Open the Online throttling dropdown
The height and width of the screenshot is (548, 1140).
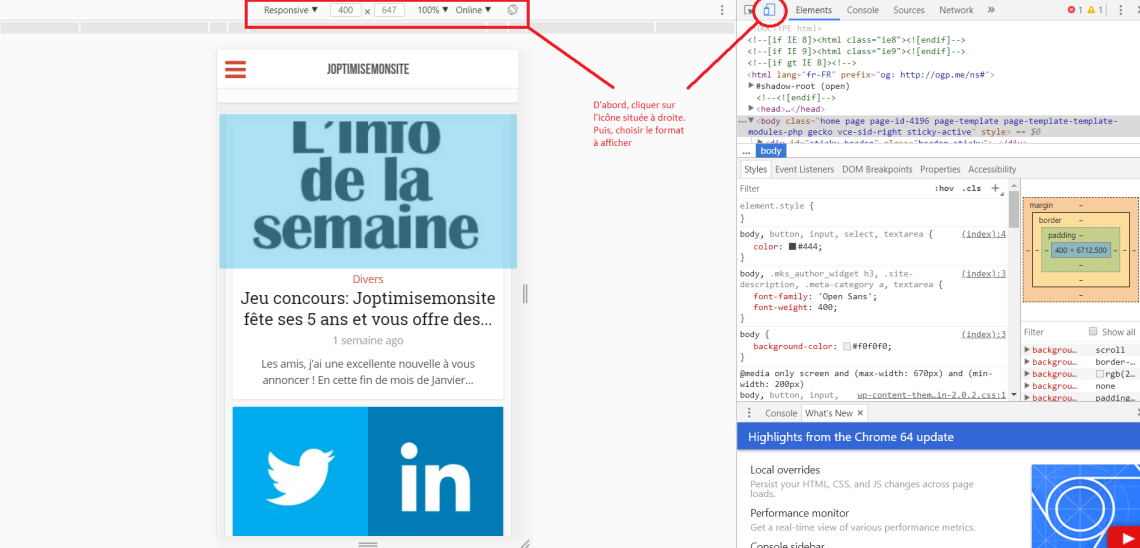pyautogui.click(x=473, y=10)
